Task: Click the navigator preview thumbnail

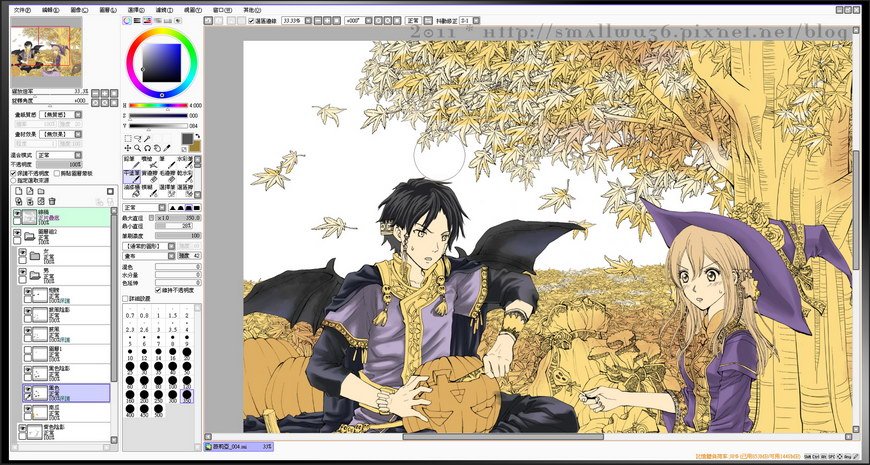Action: tap(46, 52)
